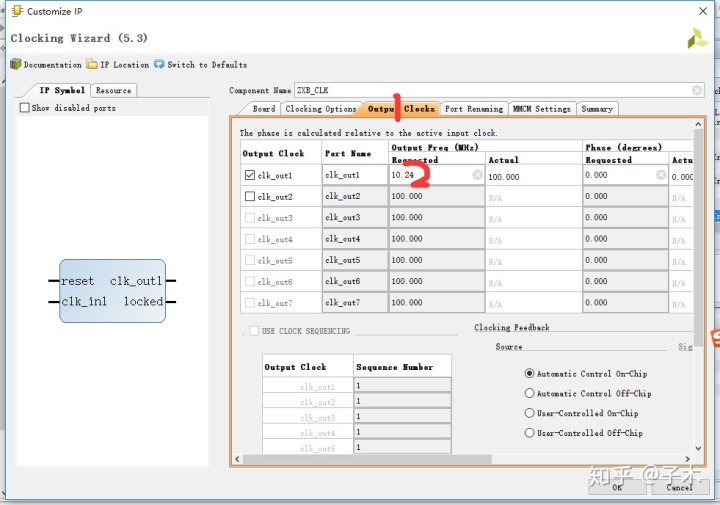Viewport: 720px width, 505px height.
Task: Click the clk_in1 port on IP symbol
Action: click(x=84, y=302)
